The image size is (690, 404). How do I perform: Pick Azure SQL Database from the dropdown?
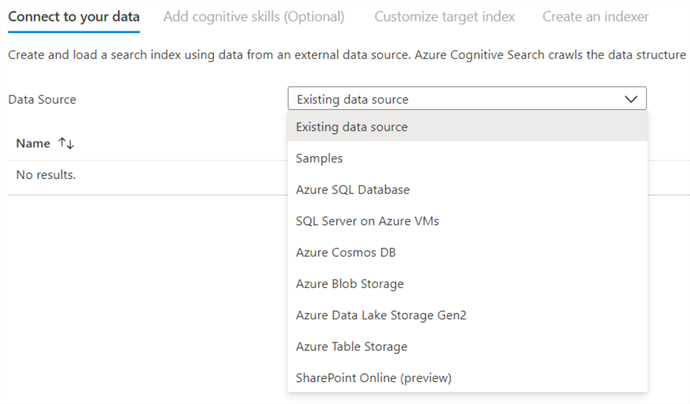point(353,189)
